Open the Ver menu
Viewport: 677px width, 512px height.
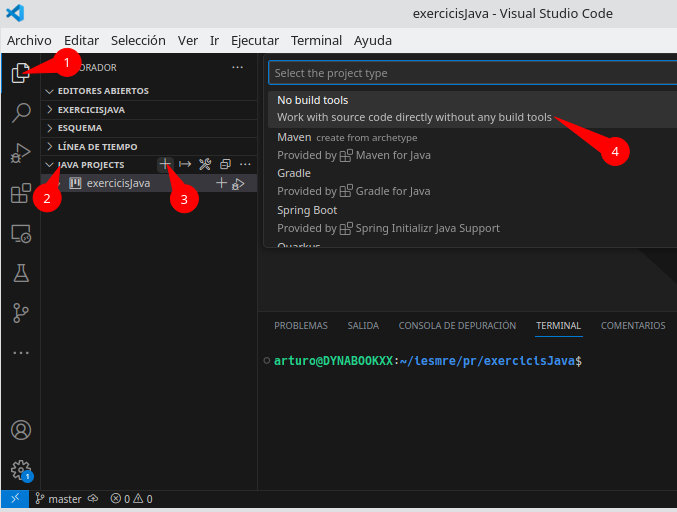pos(188,41)
